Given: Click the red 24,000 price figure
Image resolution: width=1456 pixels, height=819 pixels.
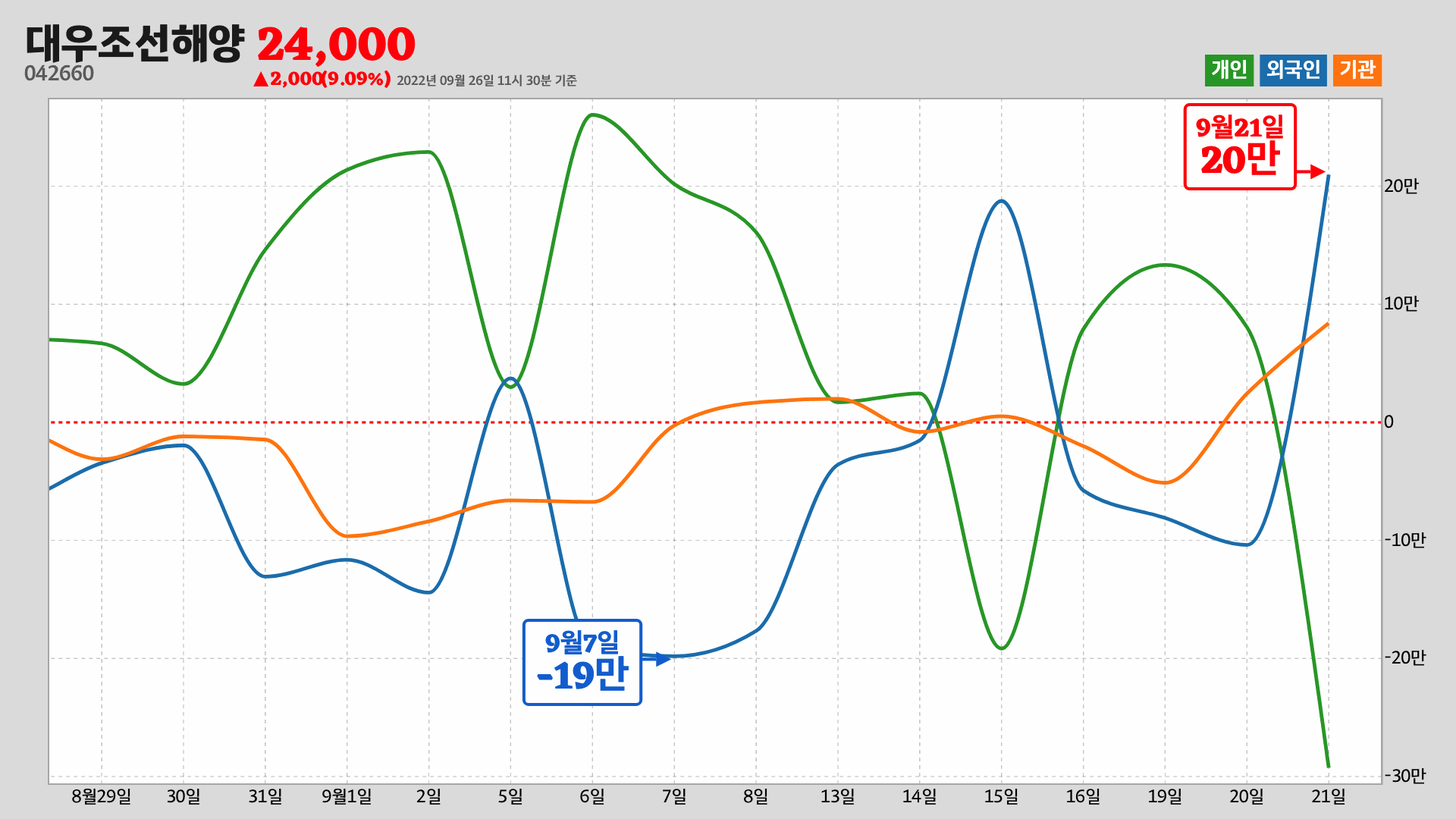Looking at the screenshot, I should coord(336,44).
